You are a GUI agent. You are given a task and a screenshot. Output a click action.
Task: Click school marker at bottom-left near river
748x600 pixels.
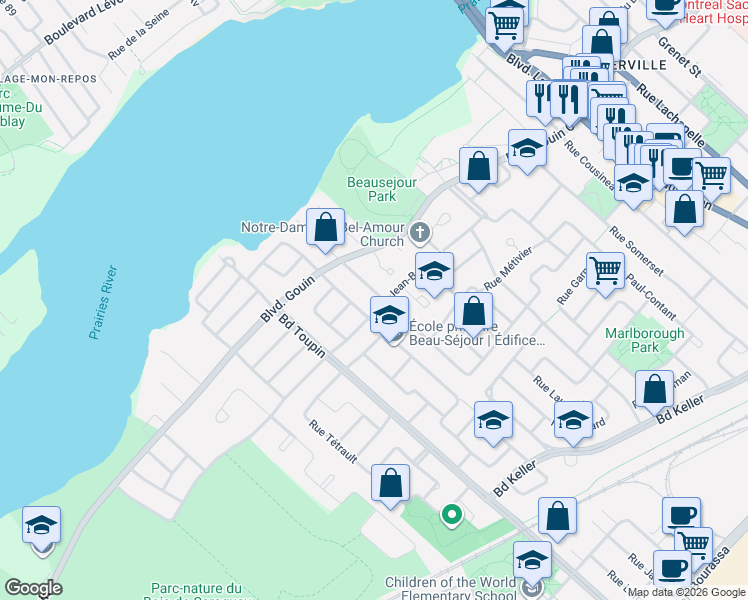42,526
